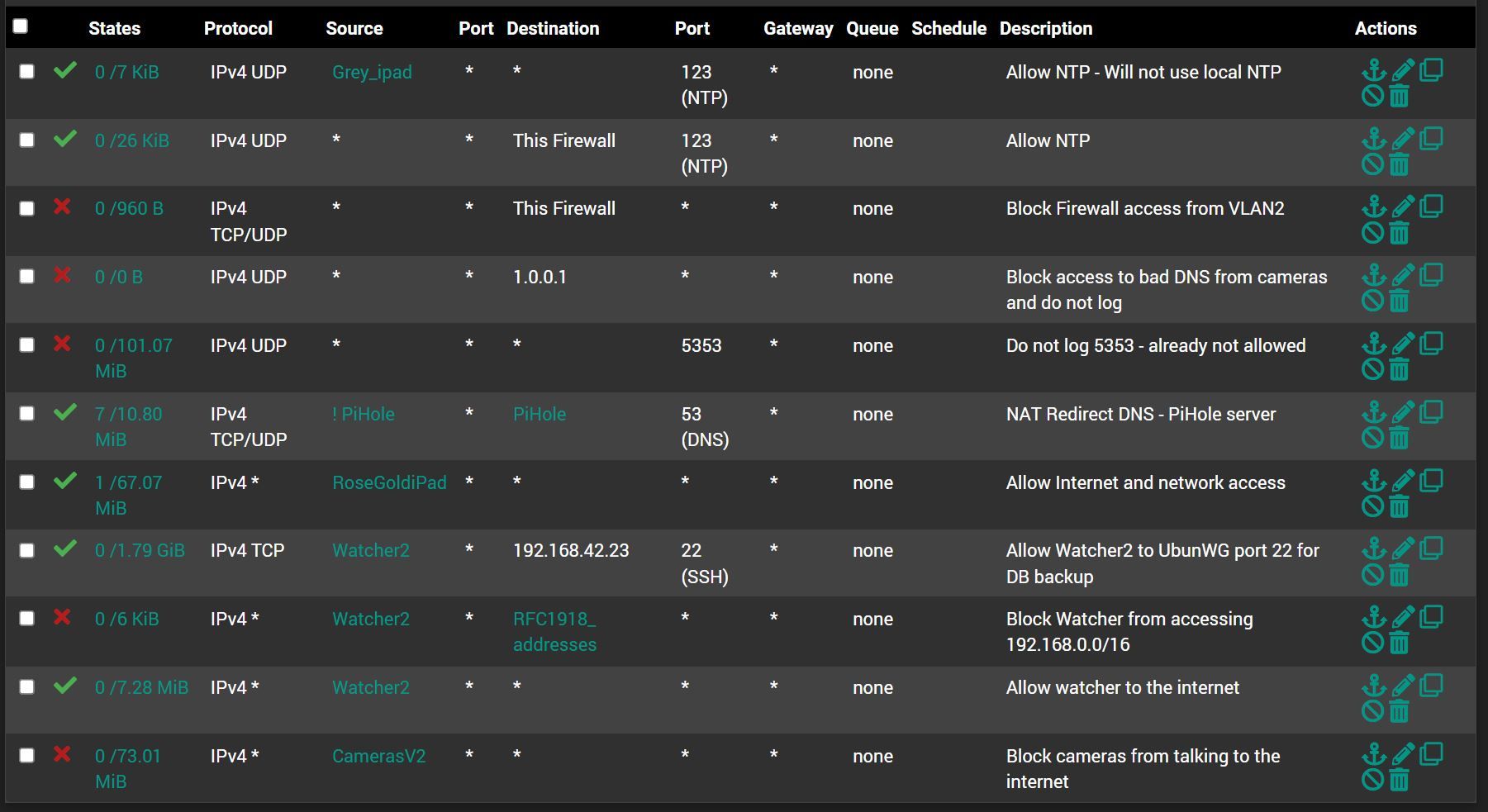Viewport: 1488px width, 812px height.
Task: Disable the Watcher2 SSH DB backup rule
Action: [x=1372, y=575]
